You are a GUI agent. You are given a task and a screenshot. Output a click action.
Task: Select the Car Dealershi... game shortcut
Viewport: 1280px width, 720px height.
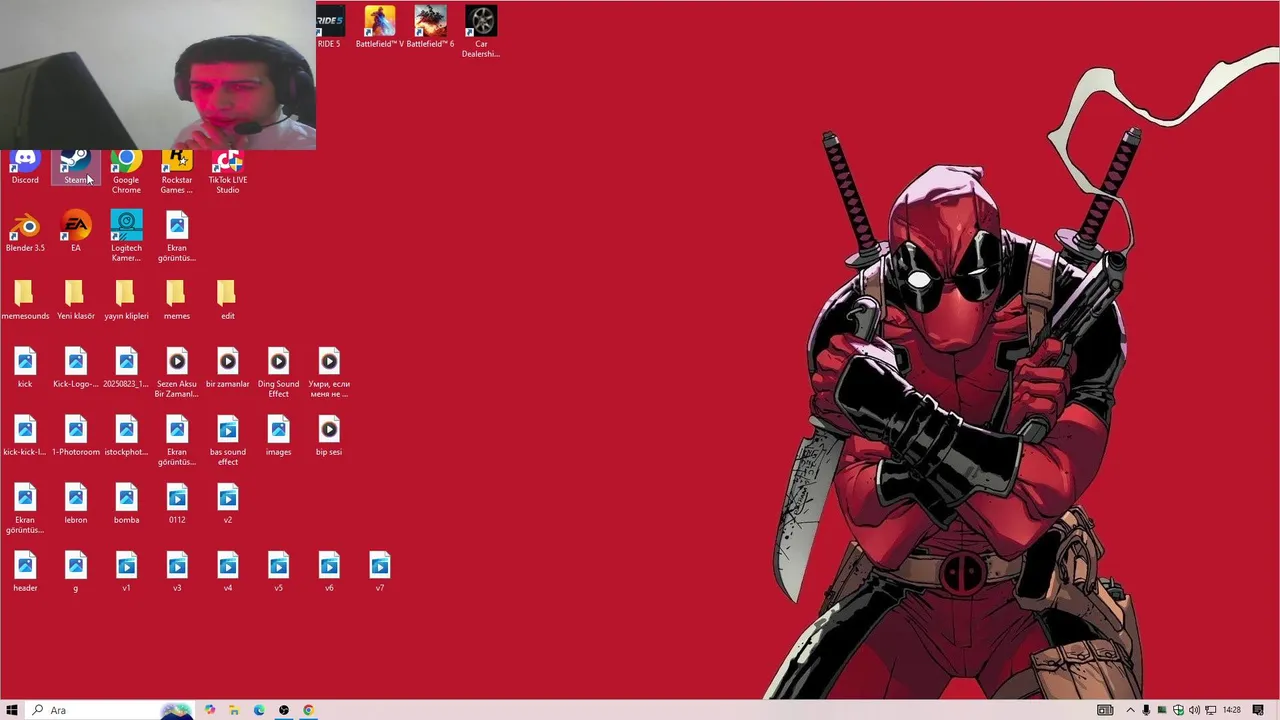coord(481,32)
